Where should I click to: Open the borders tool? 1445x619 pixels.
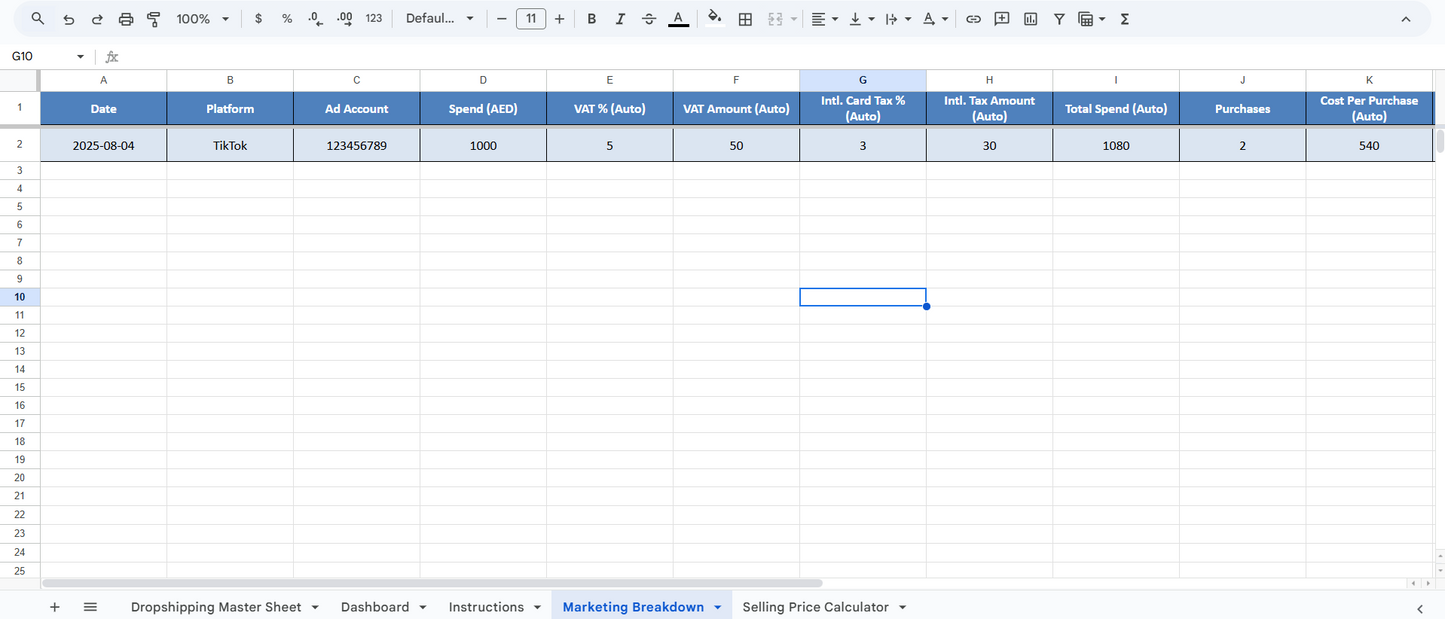click(745, 19)
